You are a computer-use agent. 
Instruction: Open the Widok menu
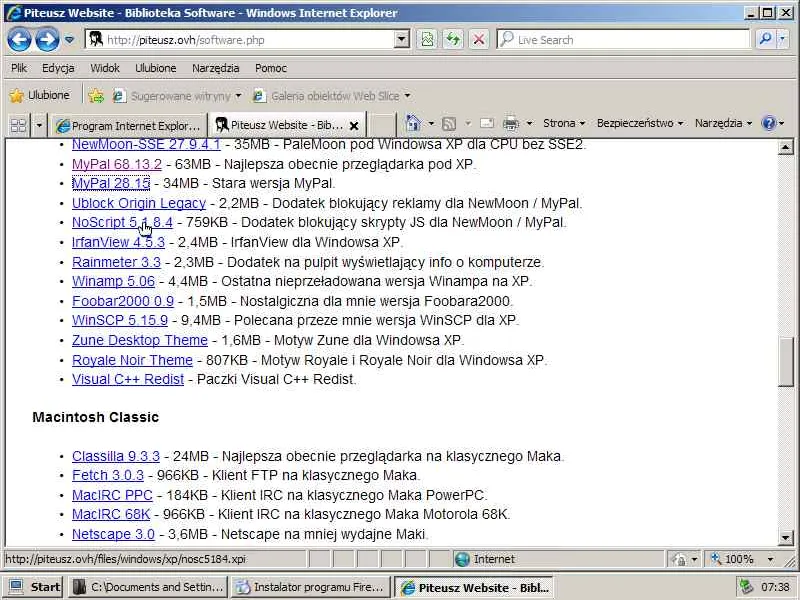pos(105,68)
